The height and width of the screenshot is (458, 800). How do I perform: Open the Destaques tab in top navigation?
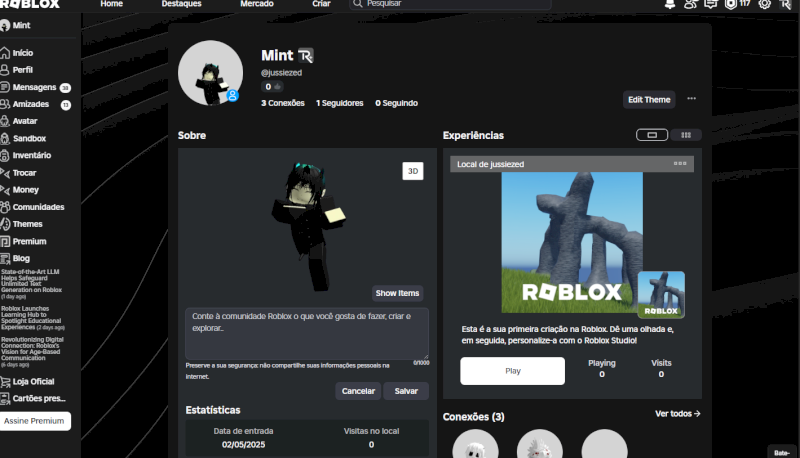pyautogui.click(x=182, y=4)
